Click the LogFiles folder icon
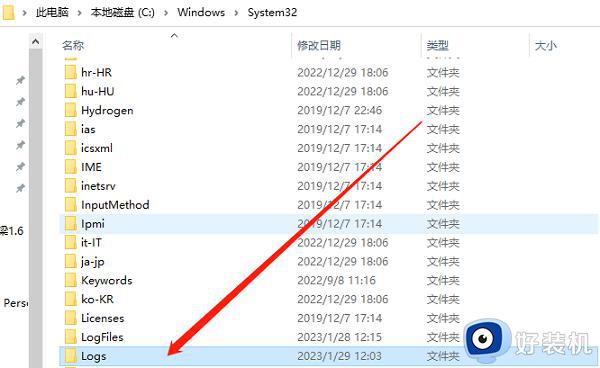Image resolution: width=600 pixels, height=368 pixels. point(70,337)
